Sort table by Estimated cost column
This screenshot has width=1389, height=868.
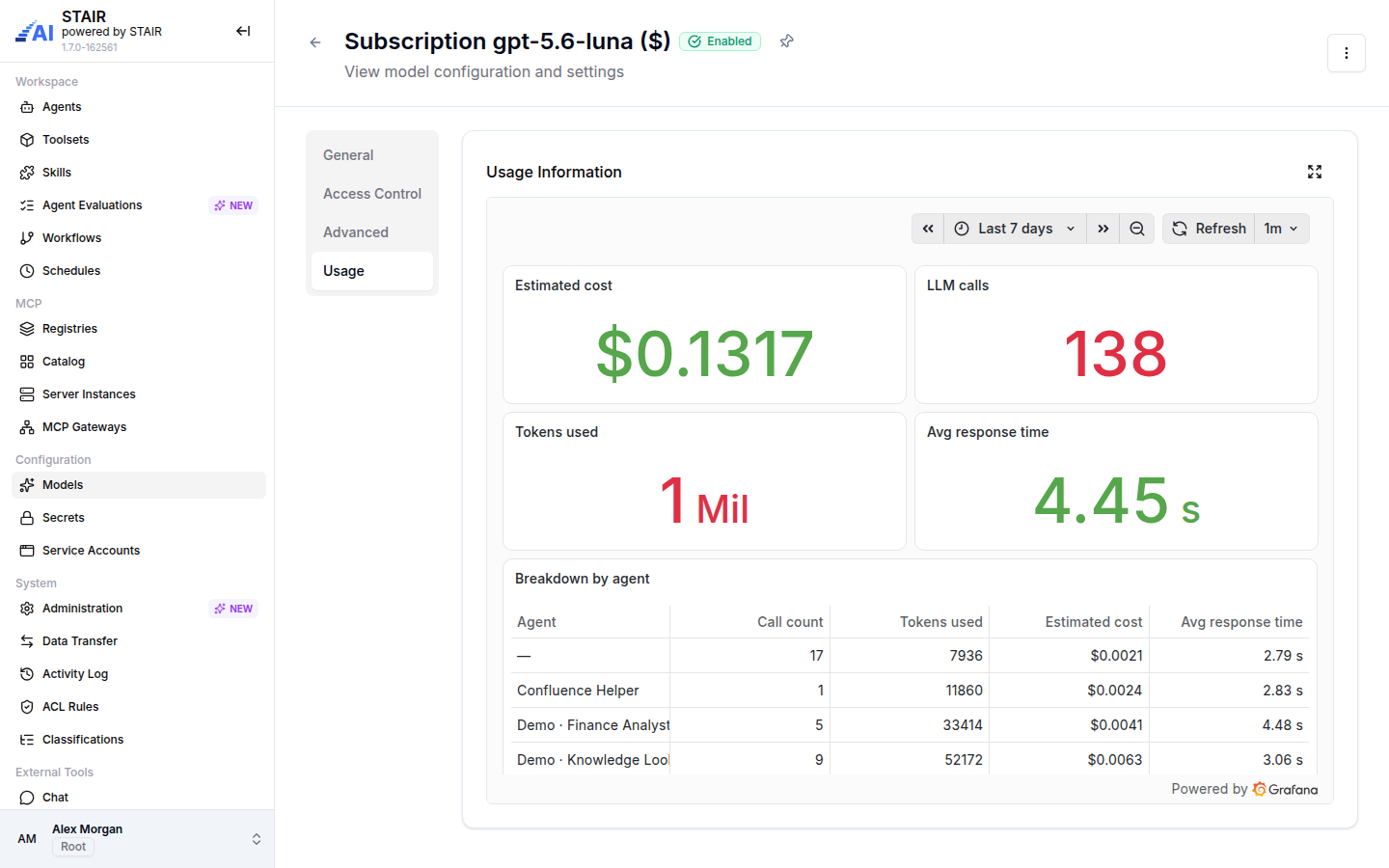[x=1094, y=622]
